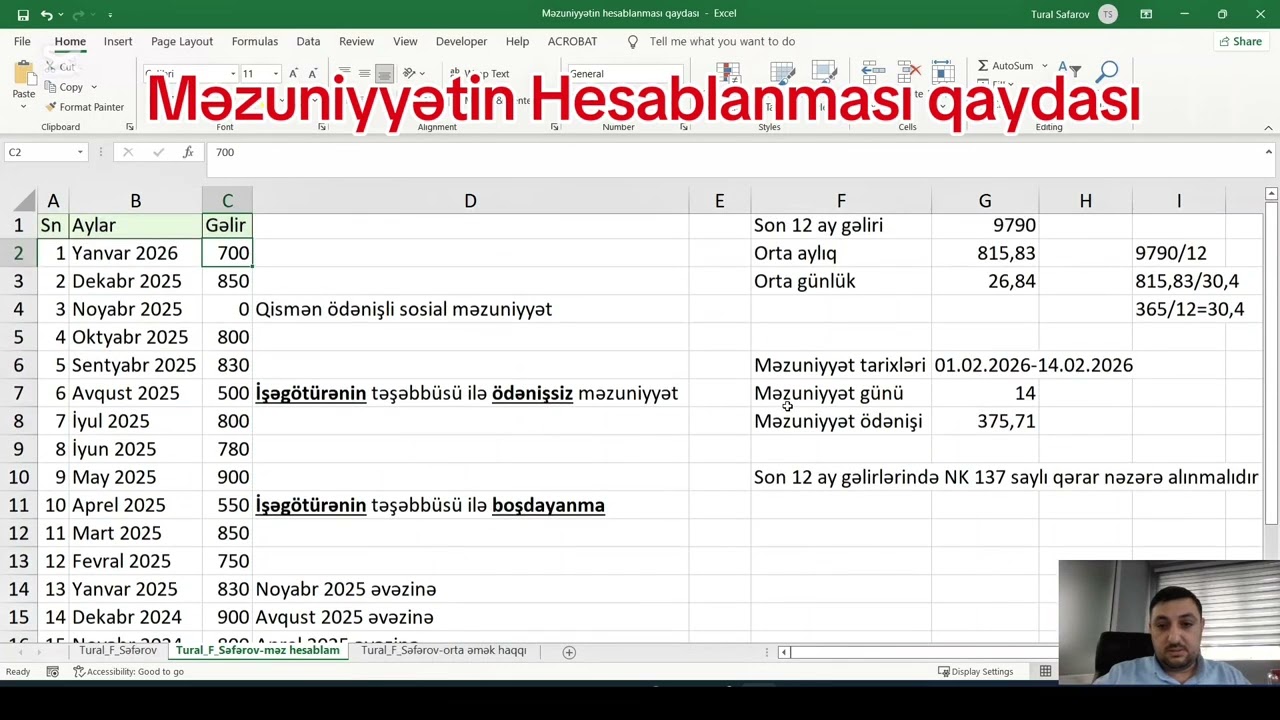This screenshot has width=1280, height=720.
Task: Open the General number format box
Action: [x=624, y=74]
